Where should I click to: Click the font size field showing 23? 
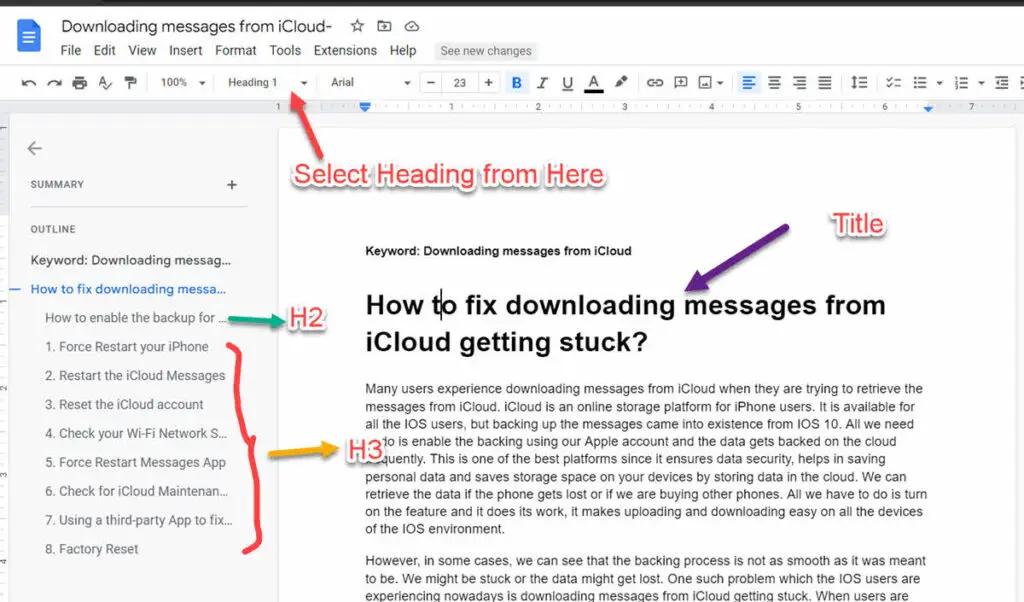pyautogui.click(x=460, y=83)
